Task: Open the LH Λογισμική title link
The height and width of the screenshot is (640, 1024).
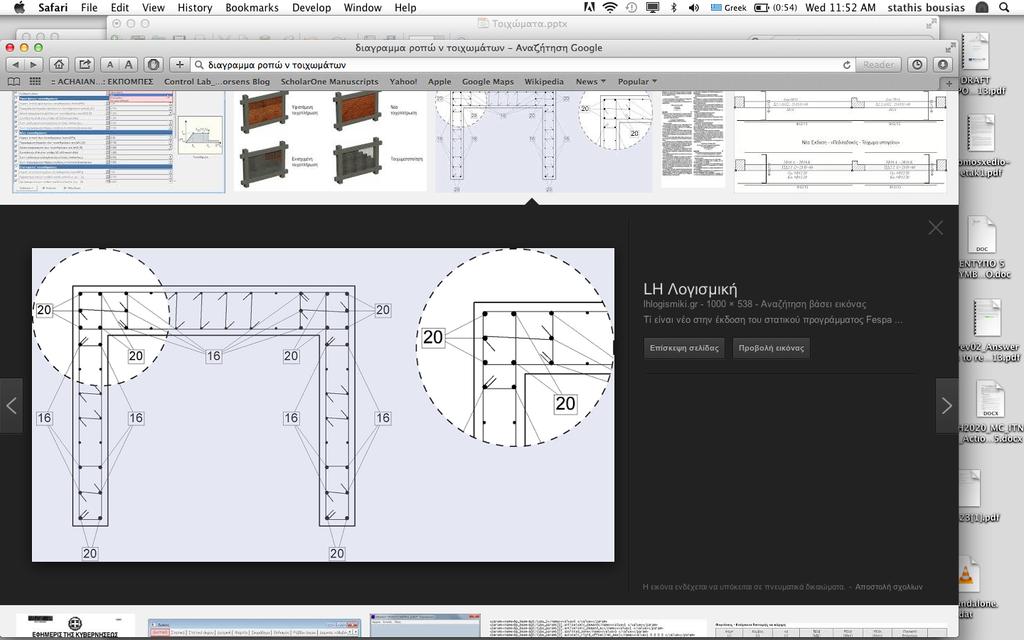Action: (690, 289)
